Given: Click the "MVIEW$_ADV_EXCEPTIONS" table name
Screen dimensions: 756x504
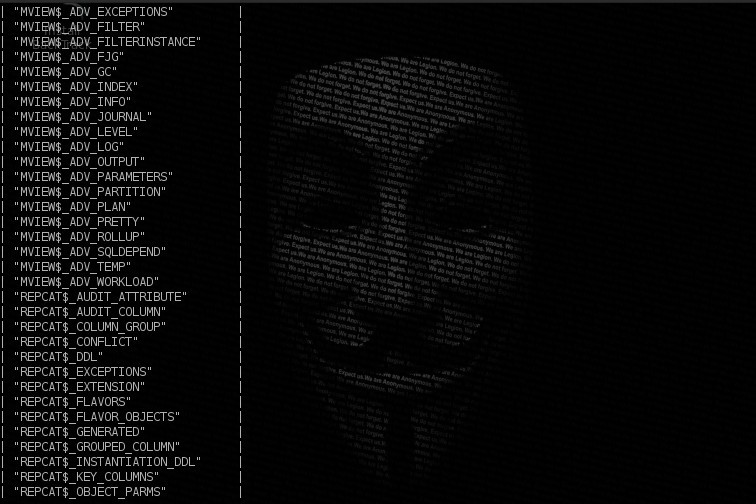Looking at the screenshot, I should (94, 12).
